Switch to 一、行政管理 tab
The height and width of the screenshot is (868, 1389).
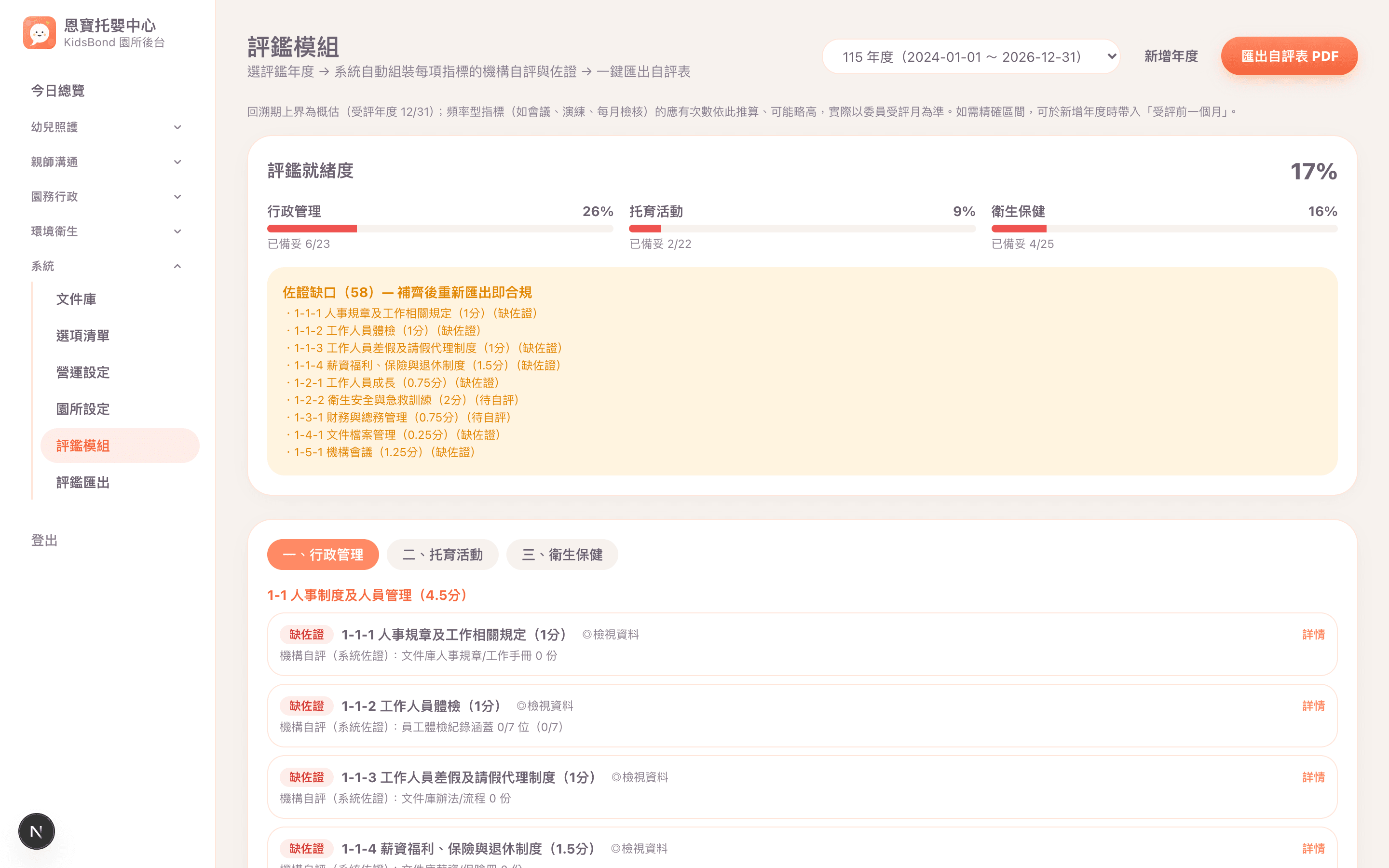(323, 555)
